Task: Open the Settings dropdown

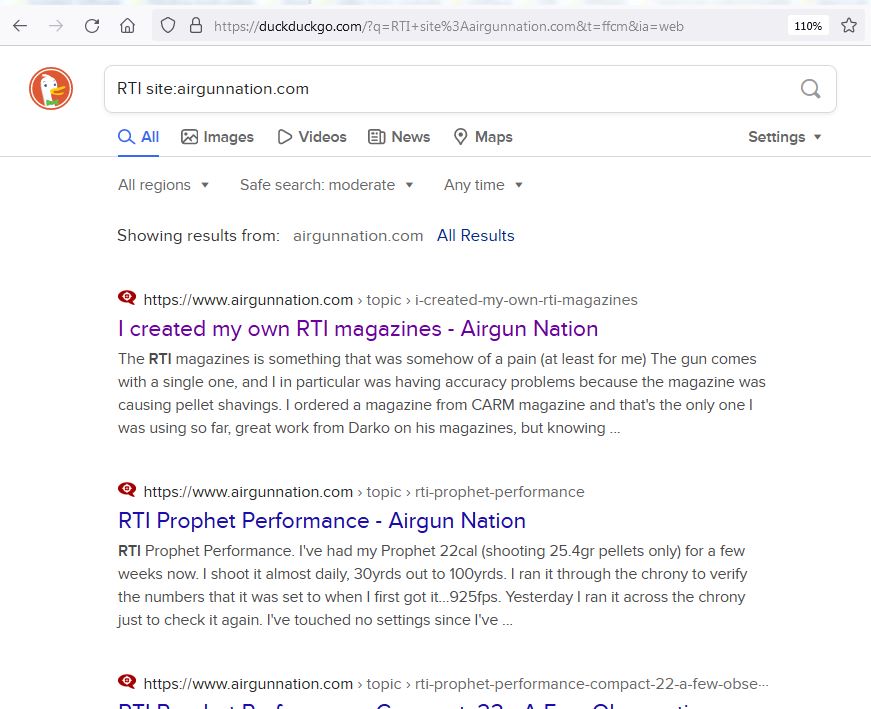Action: pos(784,137)
